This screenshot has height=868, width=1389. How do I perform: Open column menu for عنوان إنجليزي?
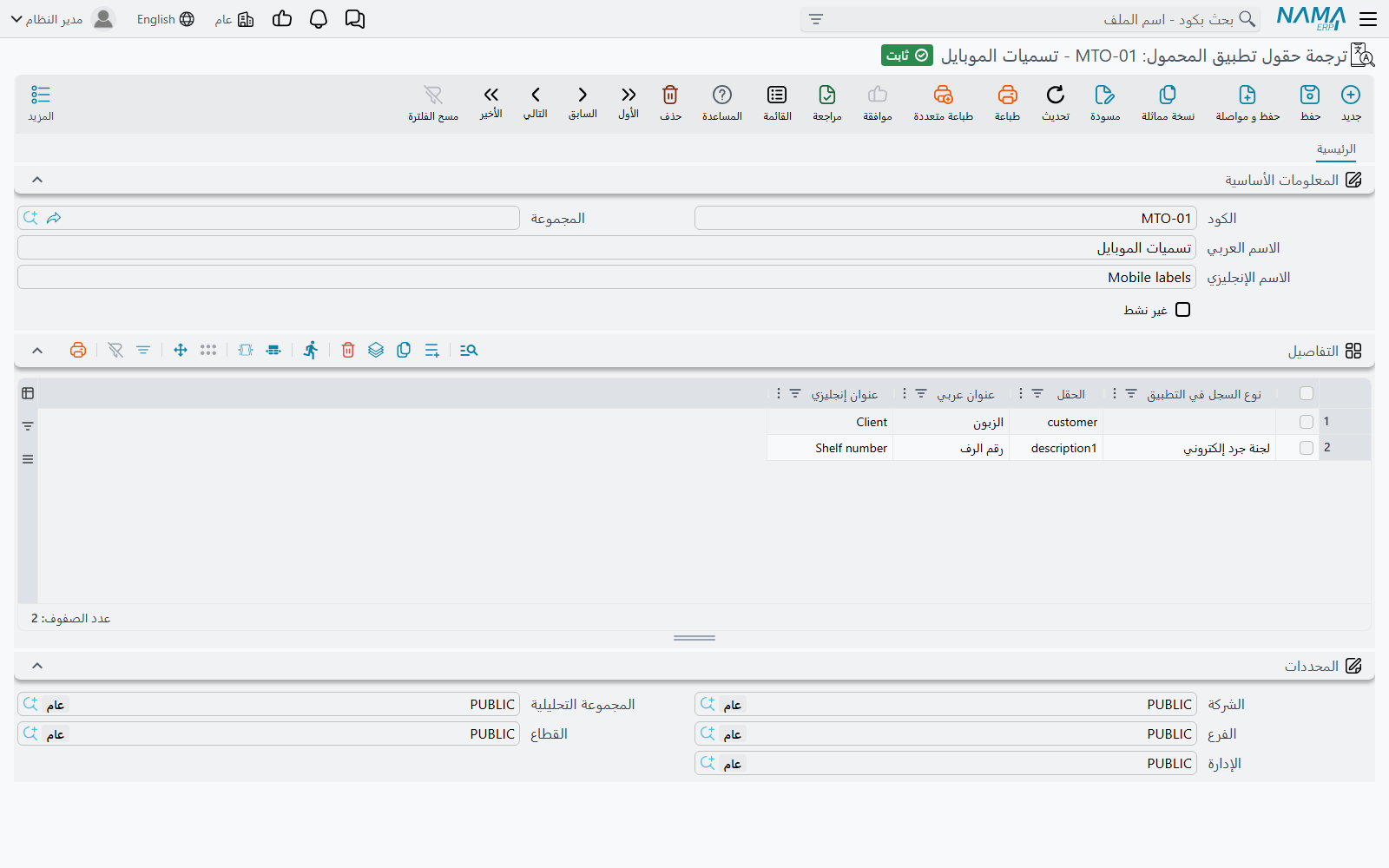click(x=778, y=393)
